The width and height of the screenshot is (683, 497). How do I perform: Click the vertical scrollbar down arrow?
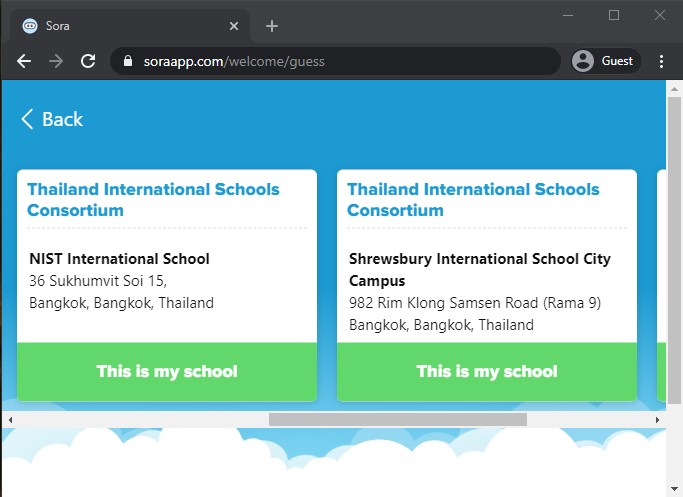[674, 488]
